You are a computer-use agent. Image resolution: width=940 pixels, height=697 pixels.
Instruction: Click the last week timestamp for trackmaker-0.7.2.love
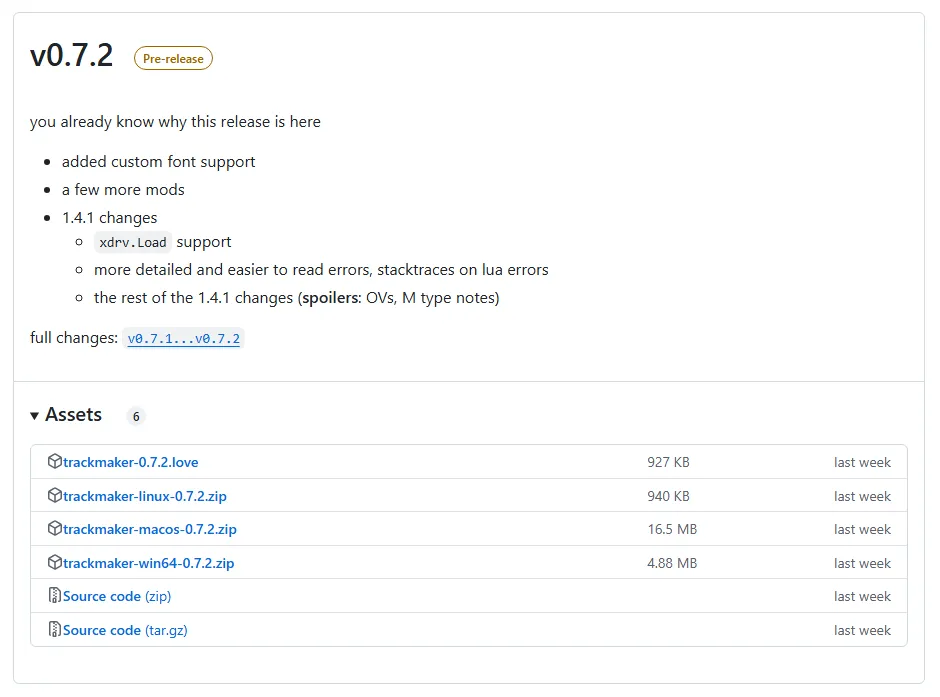tap(862, 462)
